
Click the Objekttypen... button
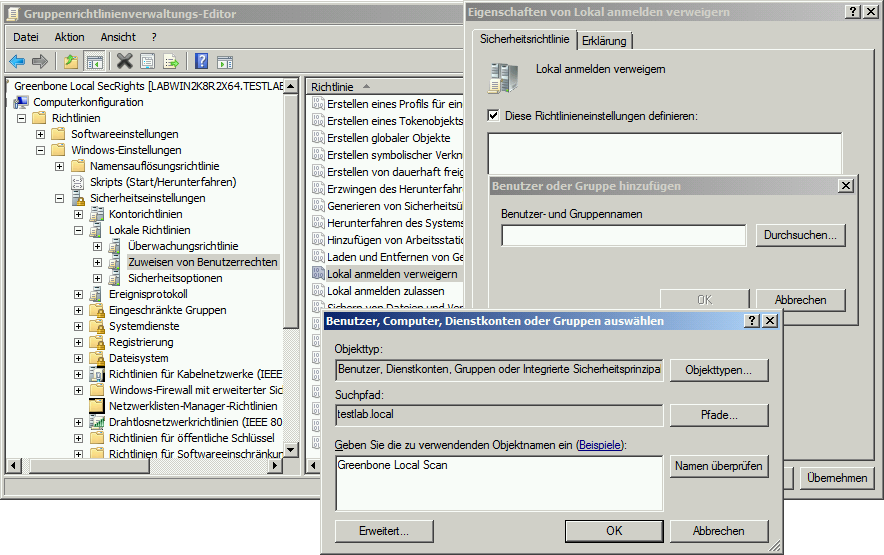719,370
